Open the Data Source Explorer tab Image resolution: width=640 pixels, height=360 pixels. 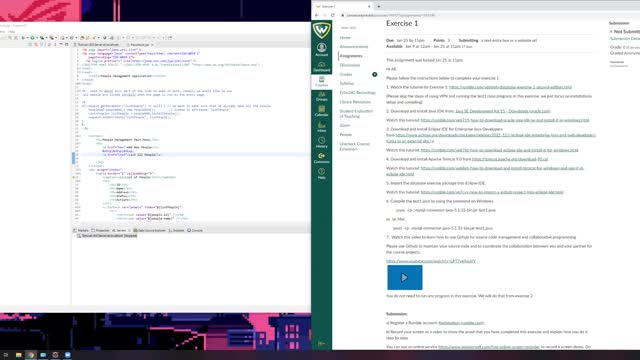click(x=149, y=231)
